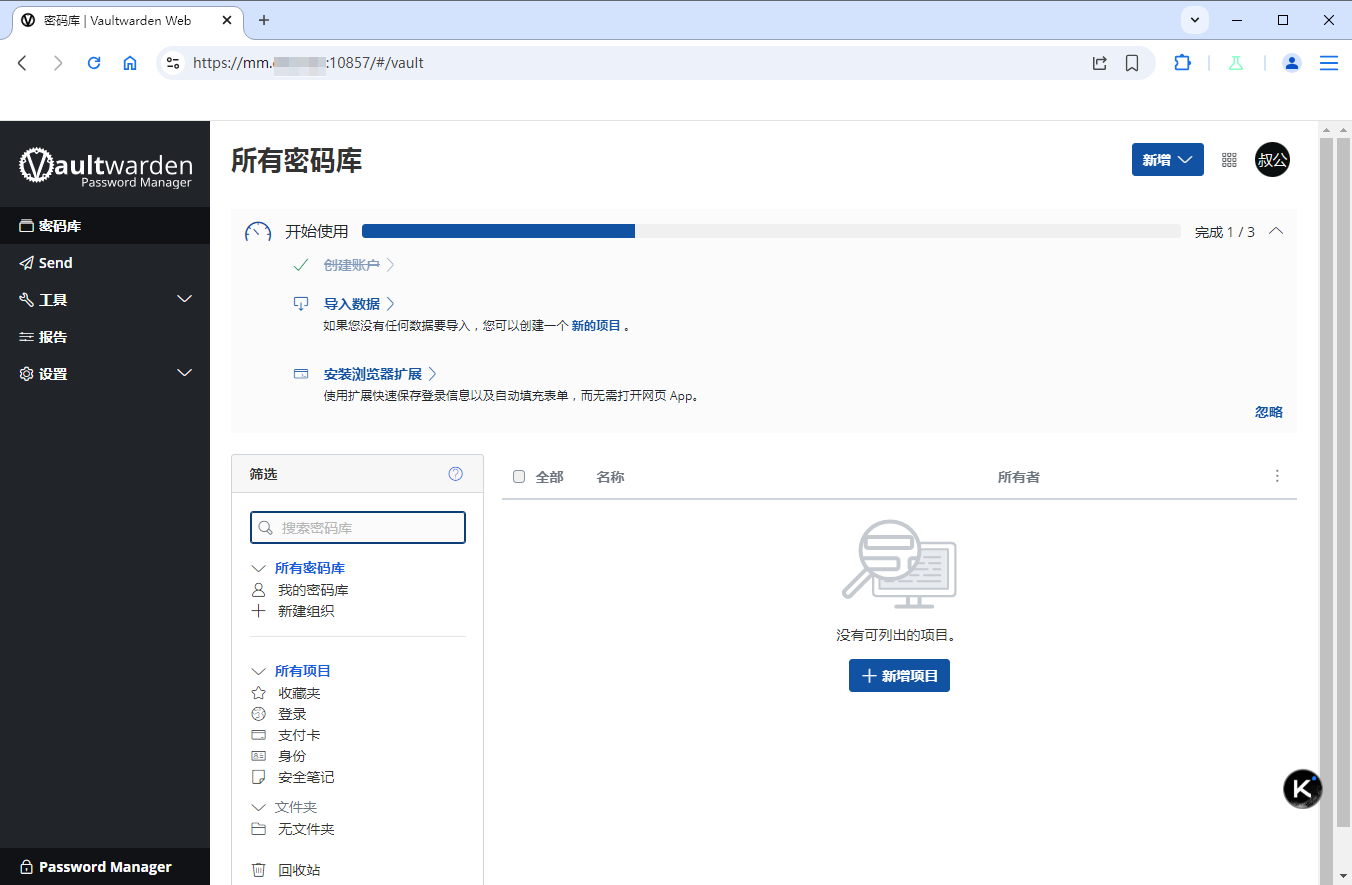
Task: Open the browser extensions puzzle icon
Action: [x=1182, y=63]
